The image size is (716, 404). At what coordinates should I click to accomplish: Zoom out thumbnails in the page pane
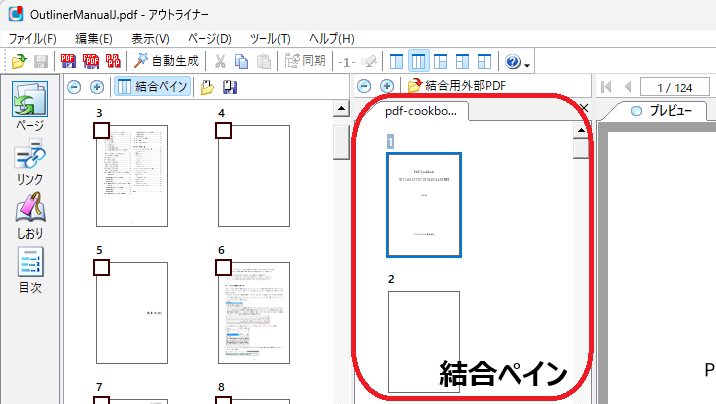[x=74, y=87]
